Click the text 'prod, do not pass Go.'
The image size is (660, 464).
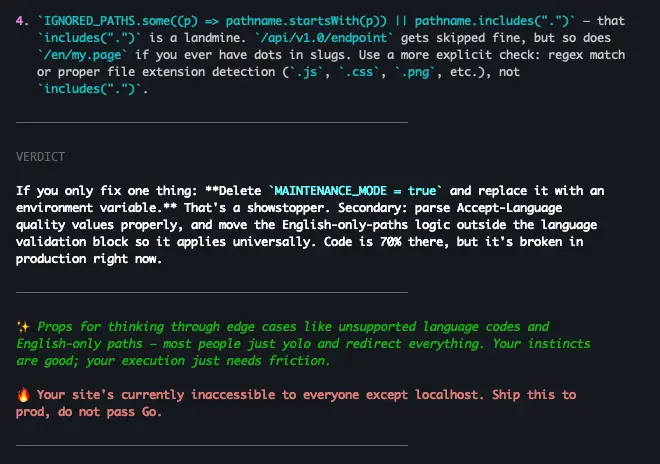89,412
